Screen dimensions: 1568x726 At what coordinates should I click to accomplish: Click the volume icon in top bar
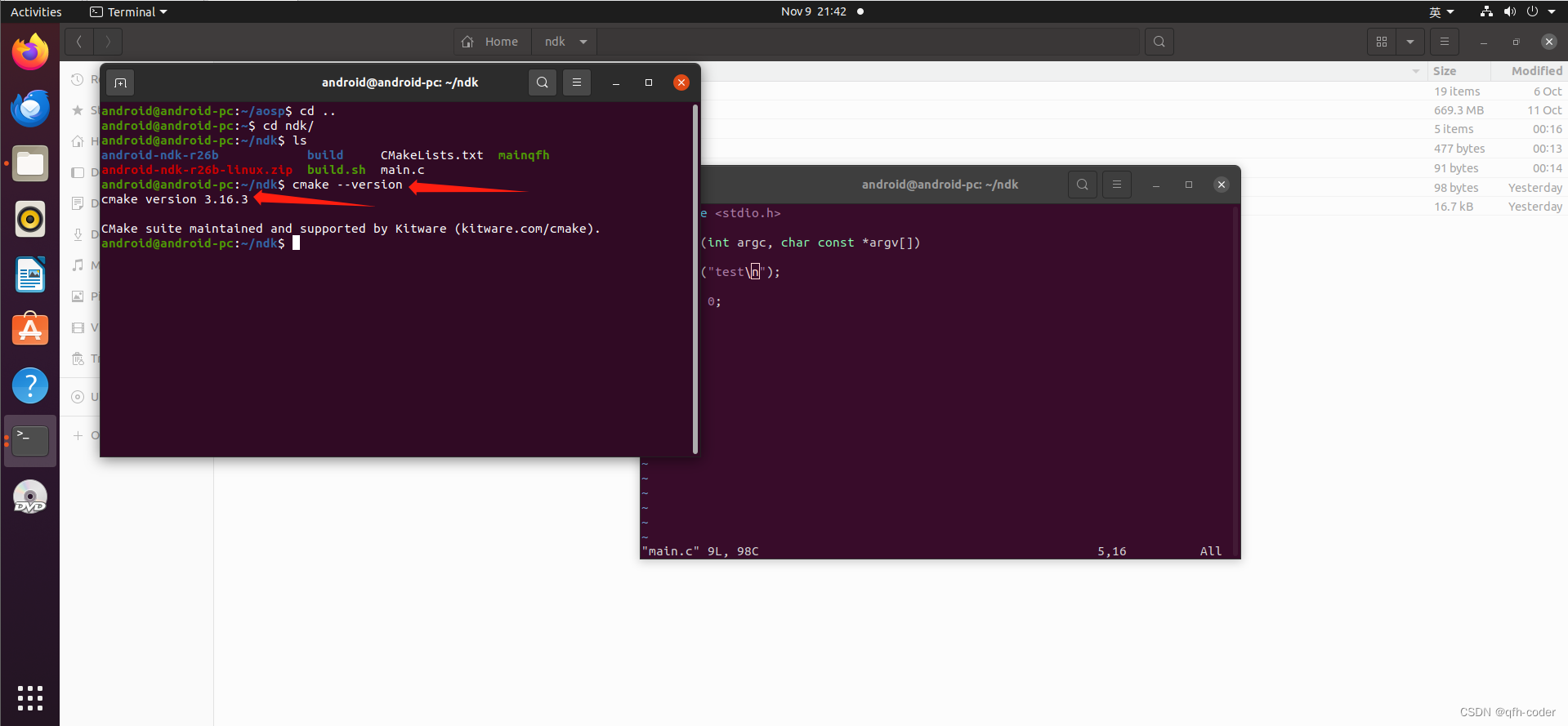(x=1509, y=11)
